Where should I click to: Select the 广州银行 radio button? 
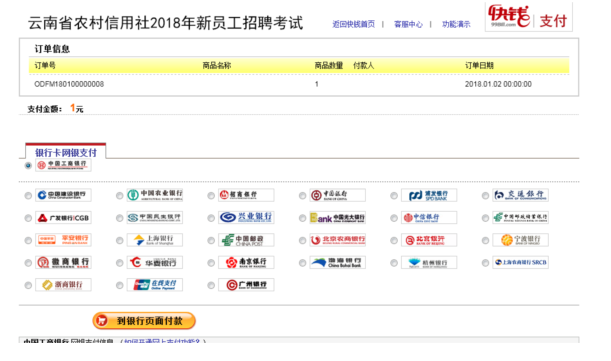211,285
